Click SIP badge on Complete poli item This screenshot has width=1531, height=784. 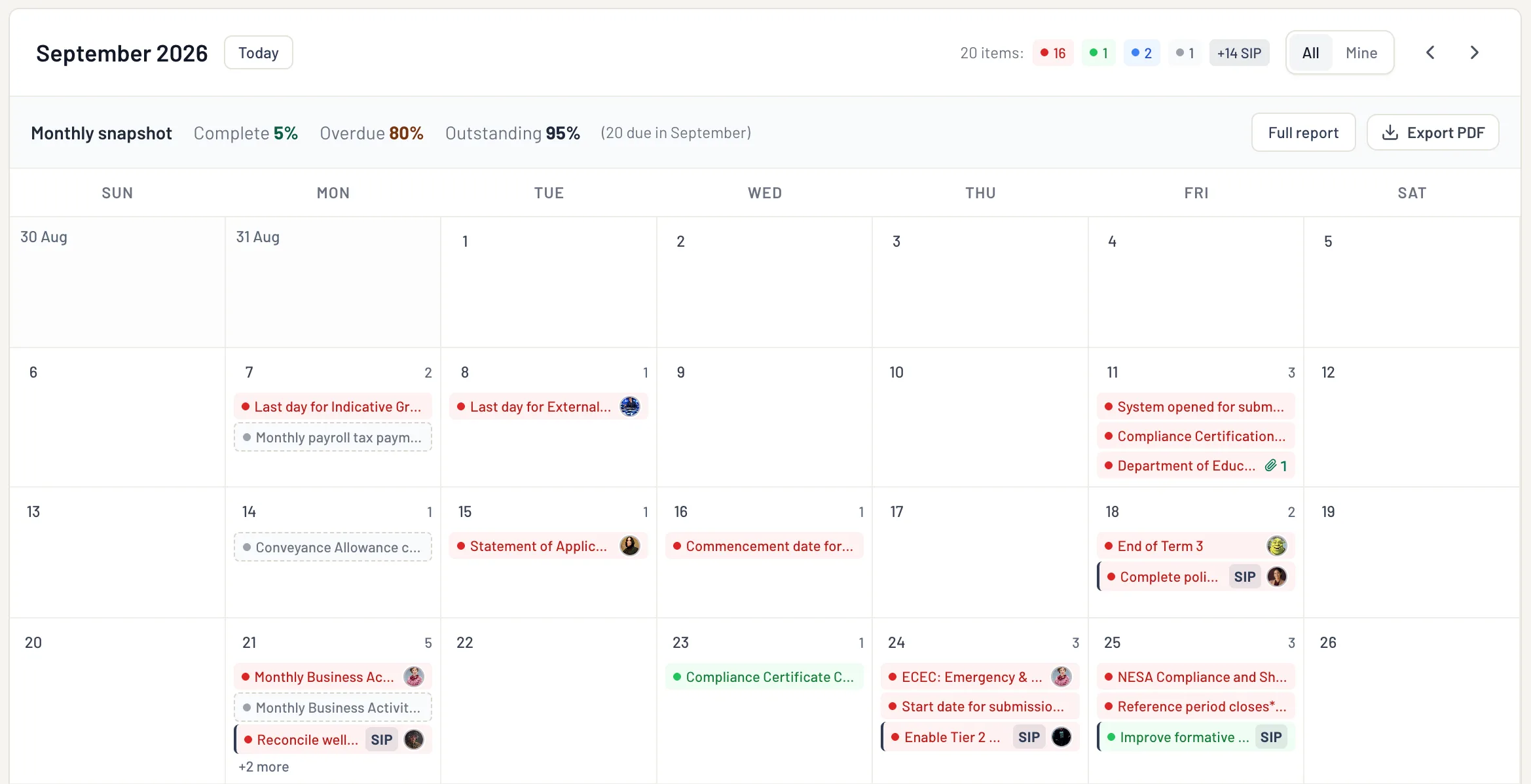point(1245,577)
